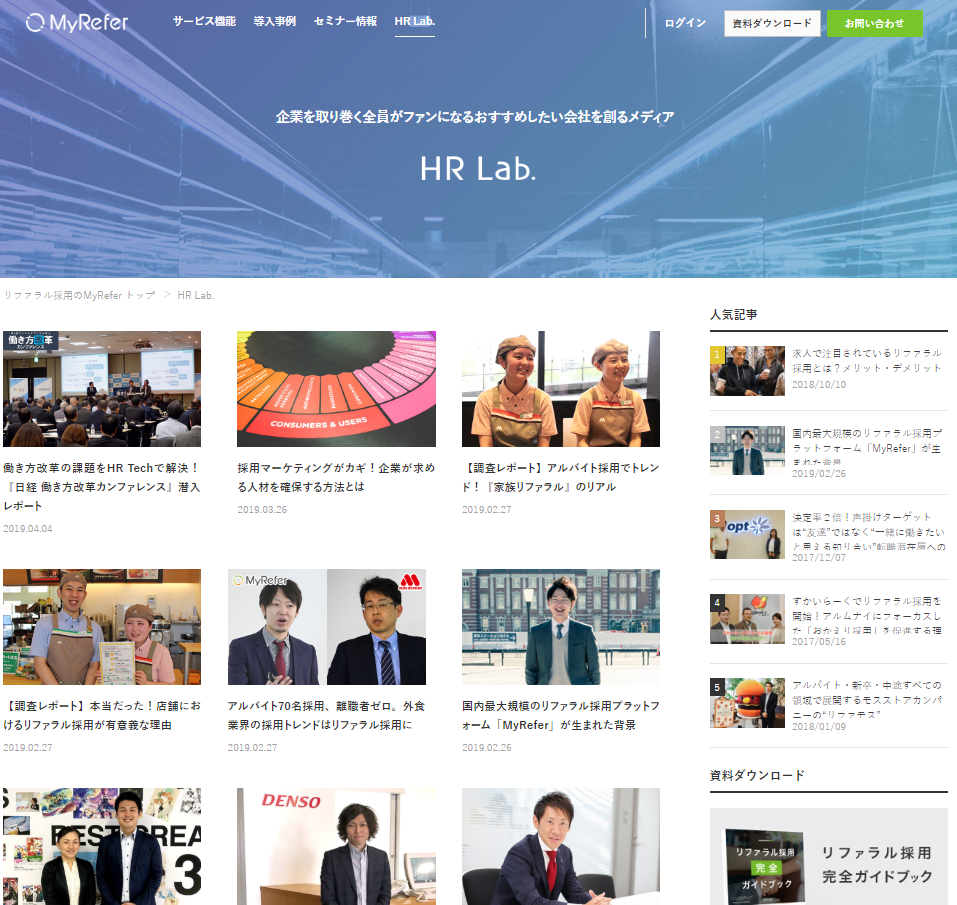Open the アルバイト70名採用、離職者ゼロ article title
Viewport: 957px width, 905px height.
[327, 715]
